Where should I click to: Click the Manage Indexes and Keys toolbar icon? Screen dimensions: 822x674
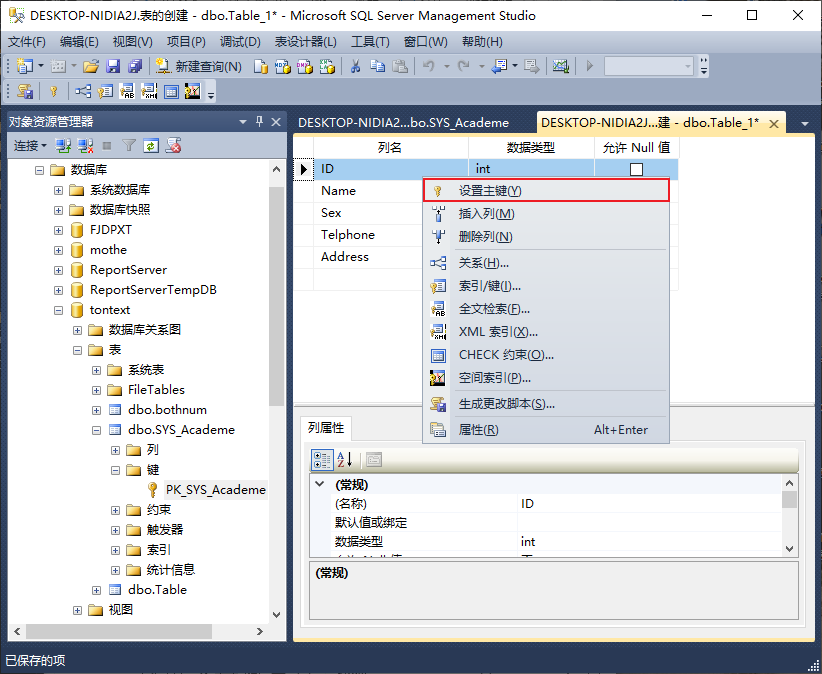tap(105, 92)
